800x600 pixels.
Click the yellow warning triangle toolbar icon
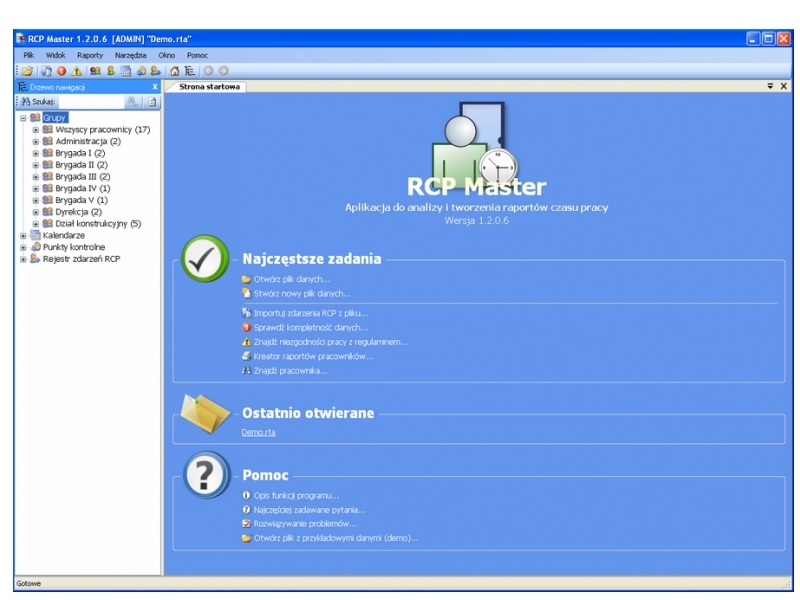tap(75, 71)
